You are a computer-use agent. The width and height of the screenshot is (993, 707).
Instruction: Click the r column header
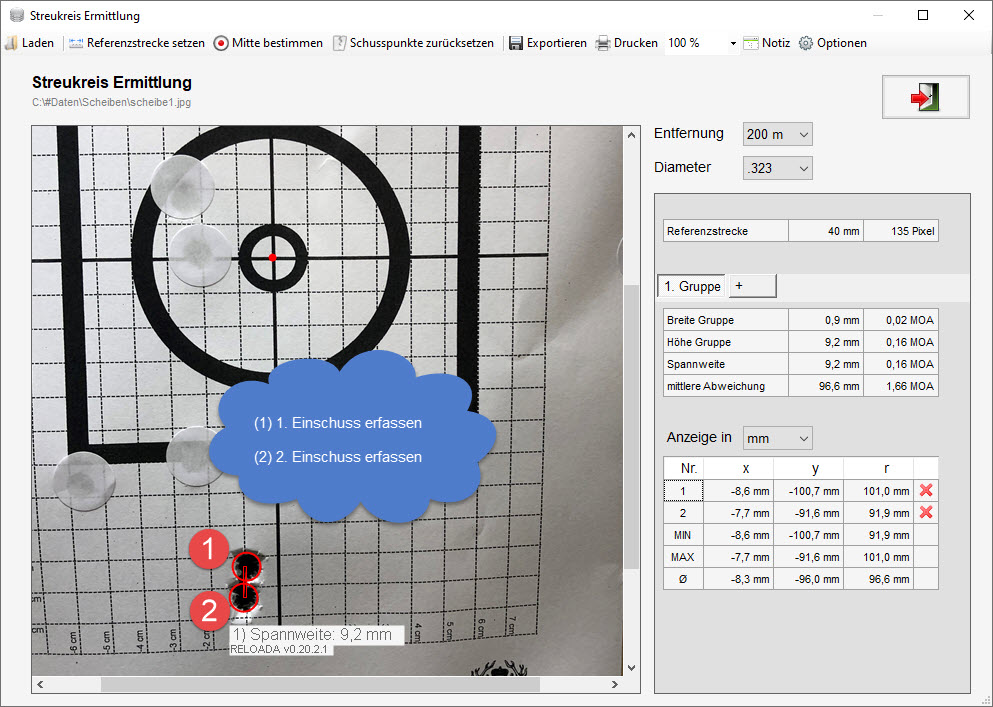coord(878,468)
